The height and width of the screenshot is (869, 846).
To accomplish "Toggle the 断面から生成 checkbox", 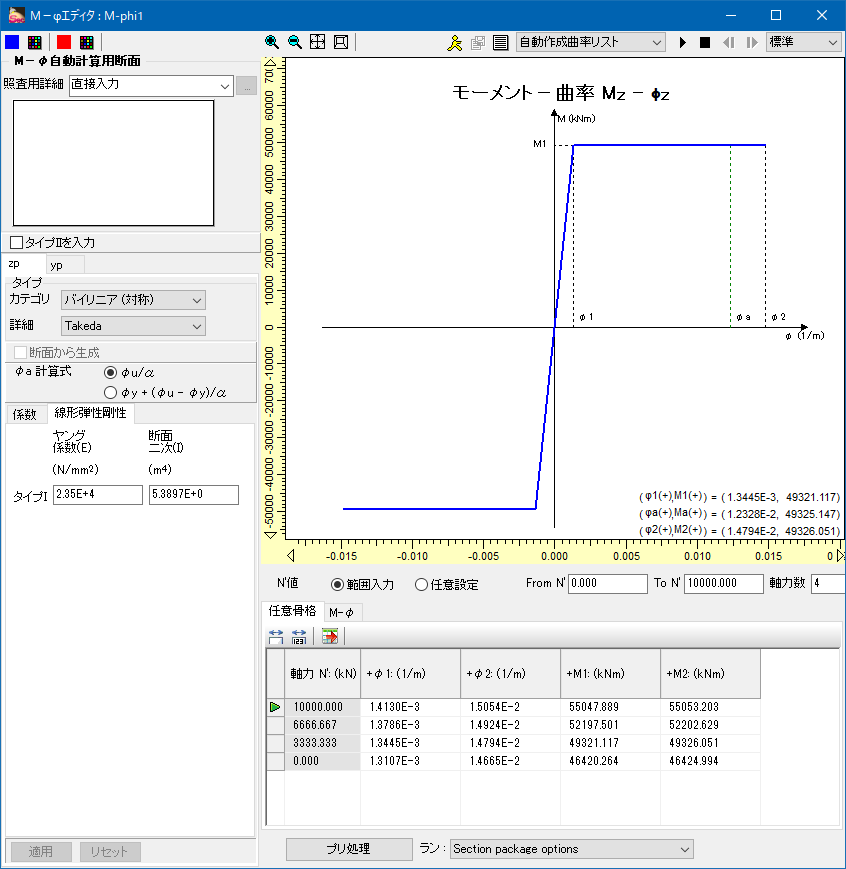I will [21, 352].
